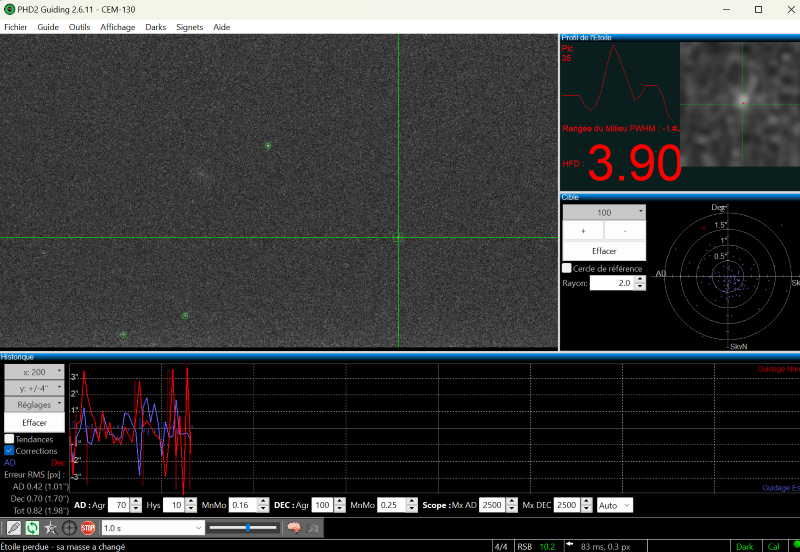Viewport: 800px width, 552px height.
Task: Click the PHD2 application logo icon
Action: [9, 9]
